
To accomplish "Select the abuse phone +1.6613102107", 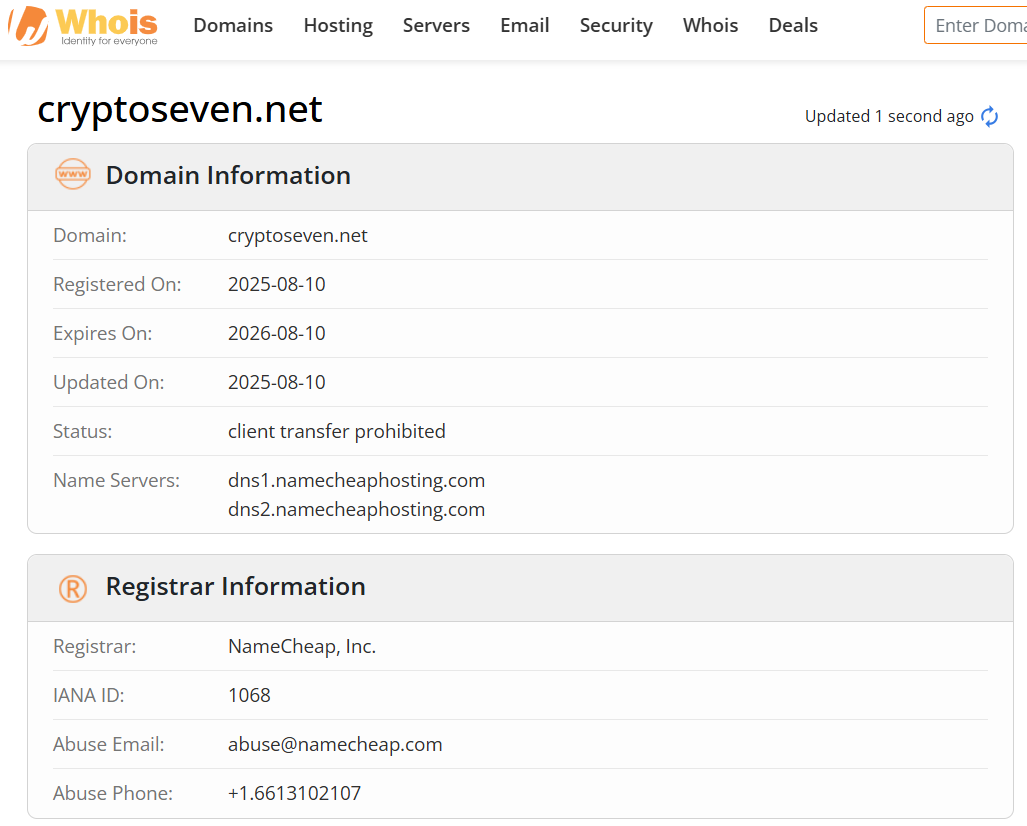I will tap(294, 793).
